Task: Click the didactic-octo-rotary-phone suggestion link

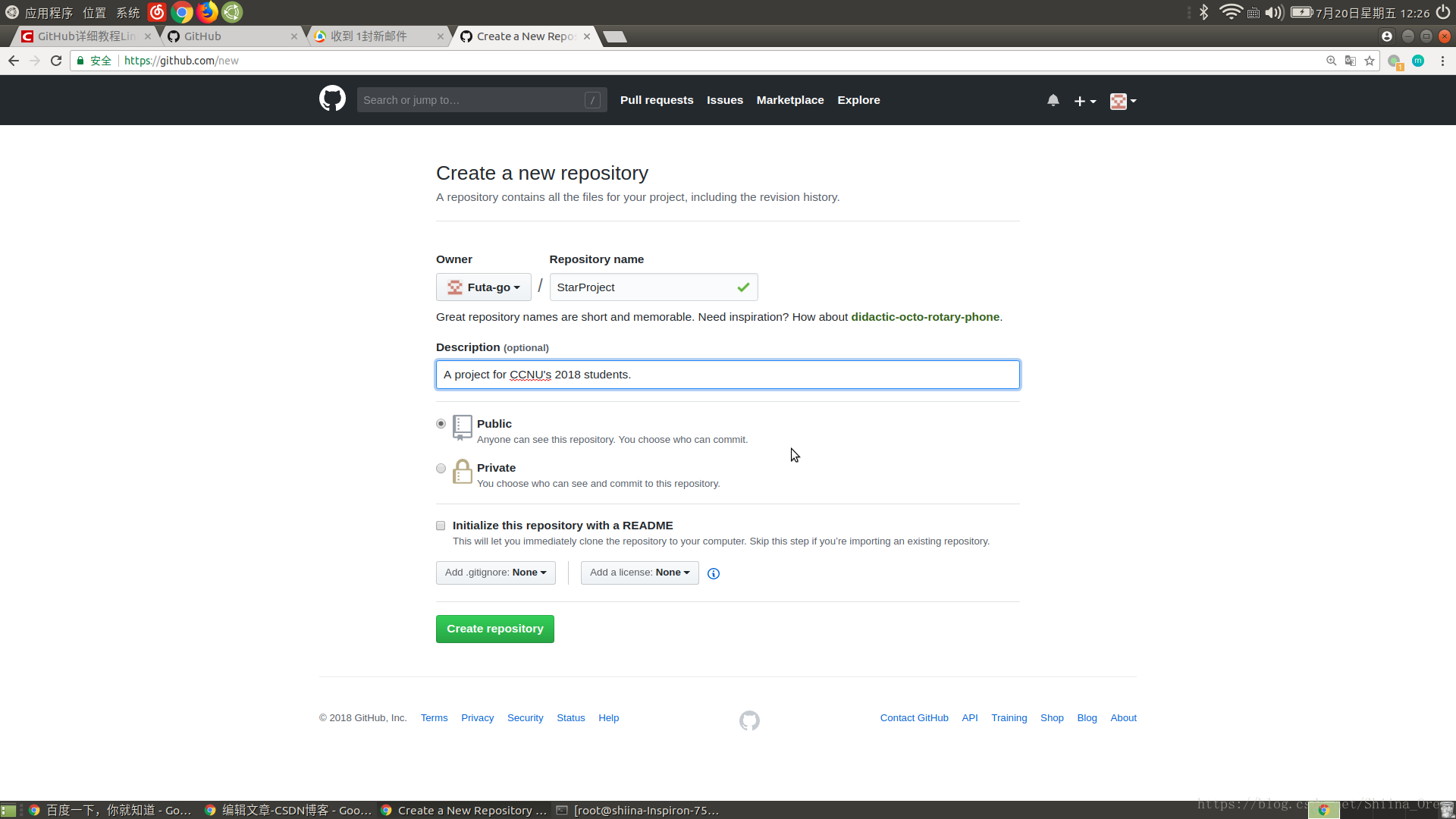Action: pos(925,317)
